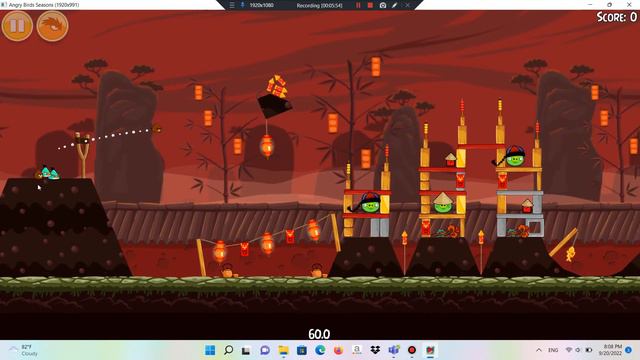Open Task View on the taskbar
This screenshot has height=360, width=640.
246,350
